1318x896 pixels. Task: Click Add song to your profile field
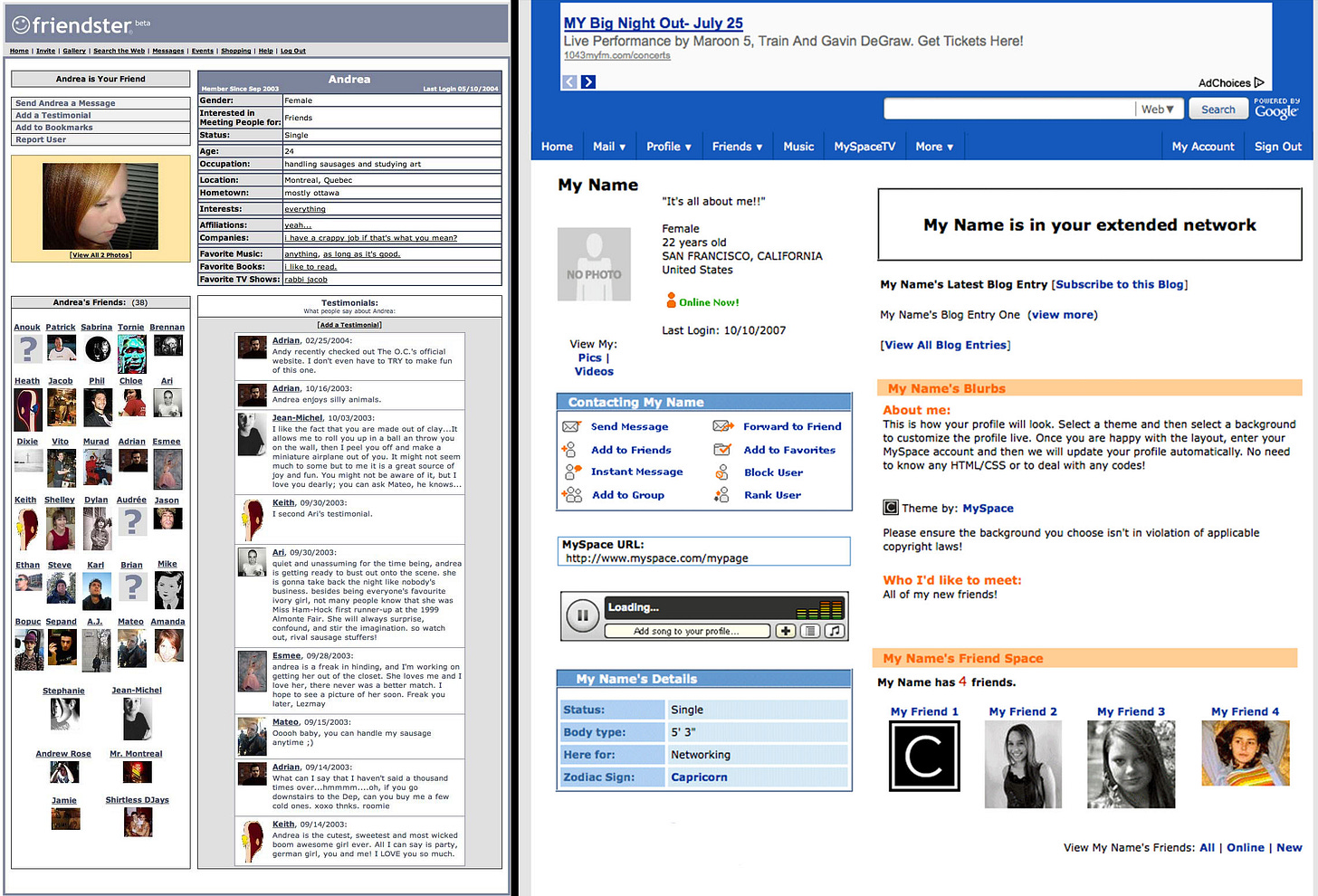(687, 631)
